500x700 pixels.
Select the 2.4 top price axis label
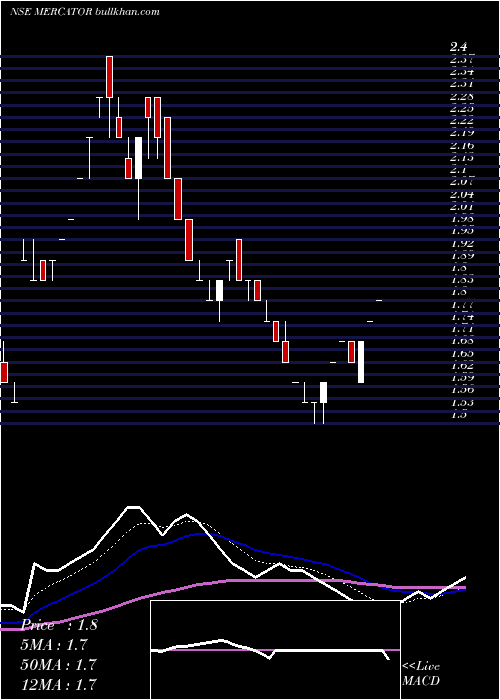[458, 46]
